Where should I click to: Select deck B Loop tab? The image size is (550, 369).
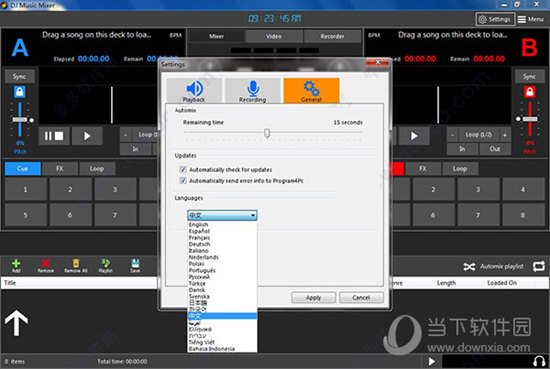[x=460, y=169]
